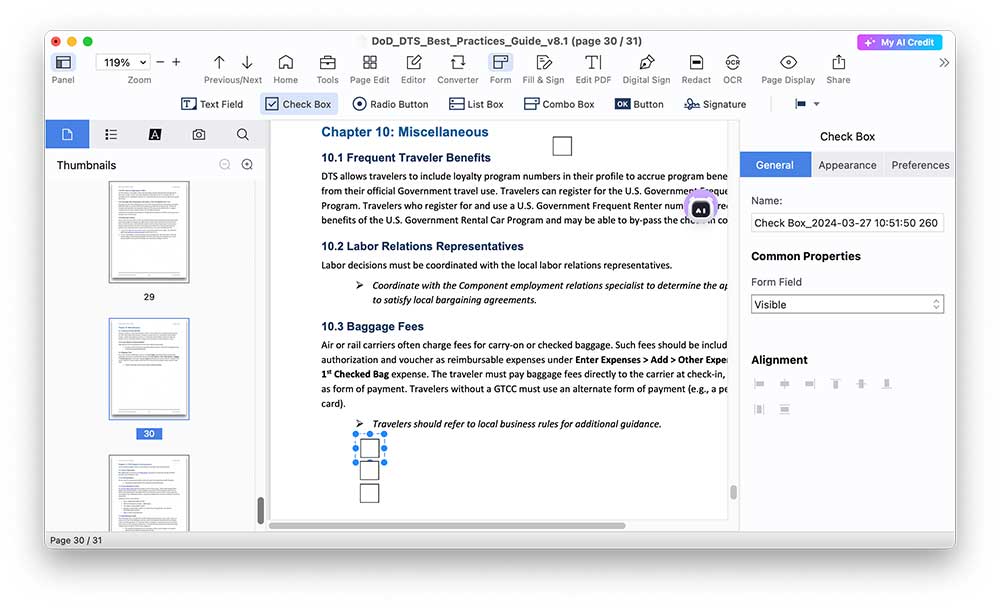Show the annotations panel tab
This screenshot has height=608, width=1000.
[x=154, y=135]
